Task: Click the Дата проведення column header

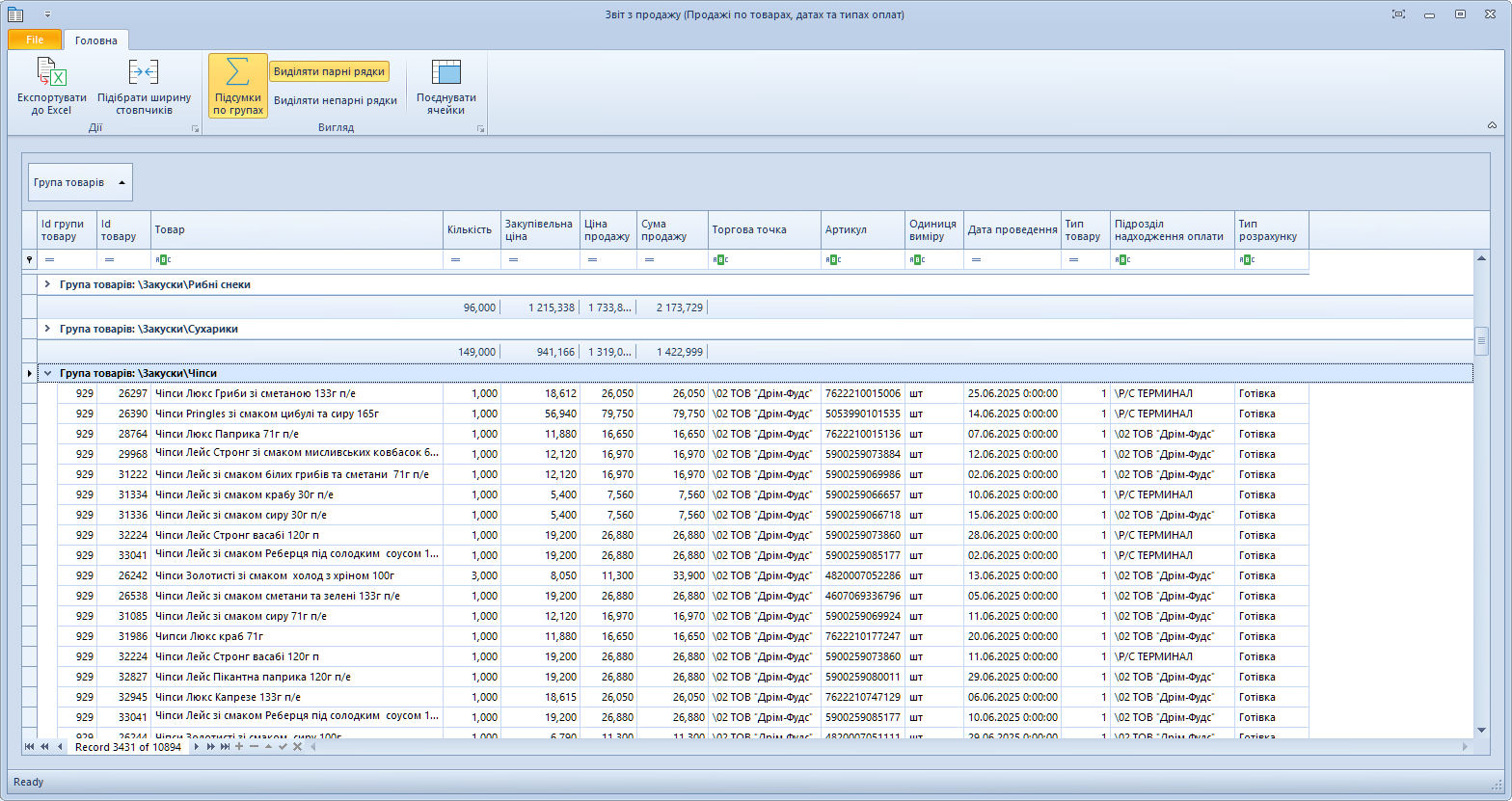Action: (1012, 229)
